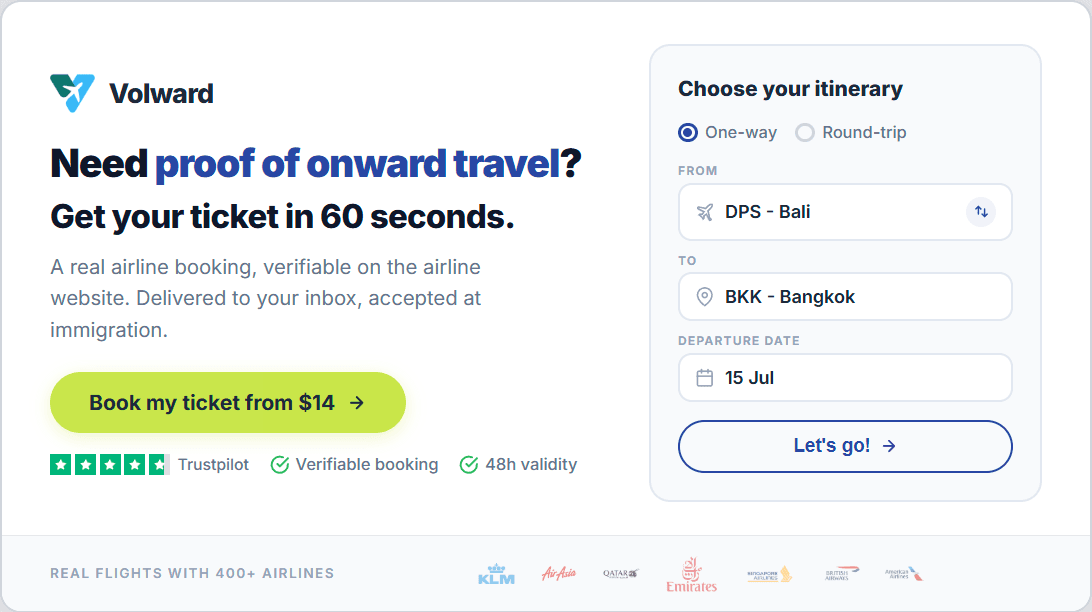Click Book my ticket from $14 button
Screen dimensions: 1092x612
point(228,402)
